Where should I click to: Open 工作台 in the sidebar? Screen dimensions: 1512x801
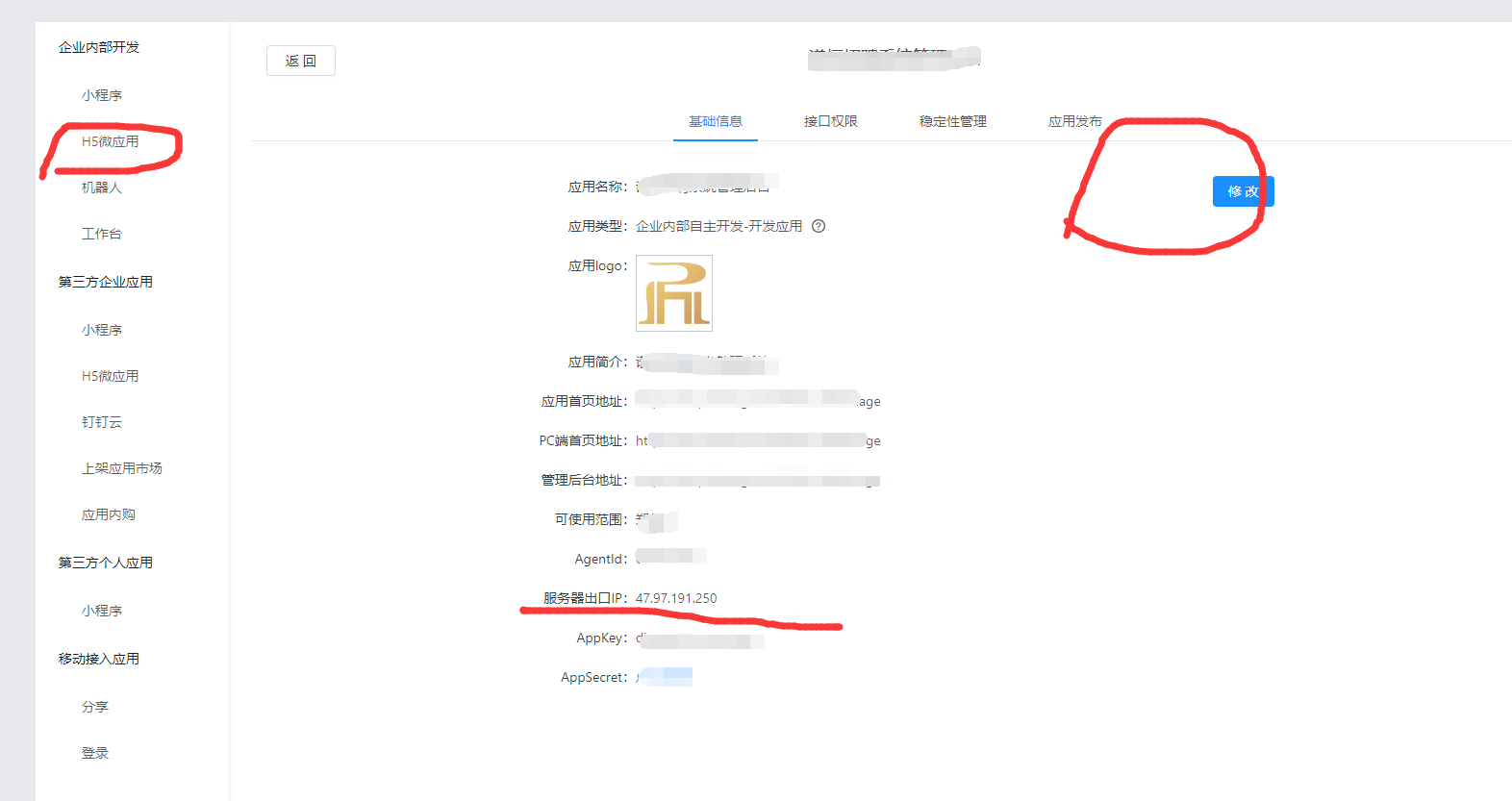click(x=101, y=234)
